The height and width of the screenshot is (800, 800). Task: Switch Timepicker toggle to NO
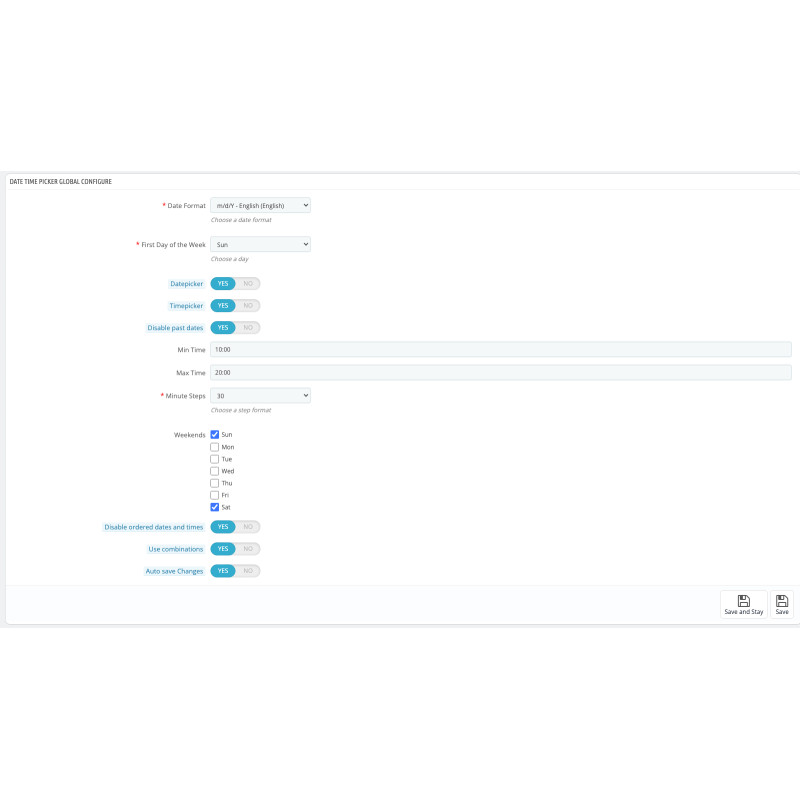(x=248, y=306)
